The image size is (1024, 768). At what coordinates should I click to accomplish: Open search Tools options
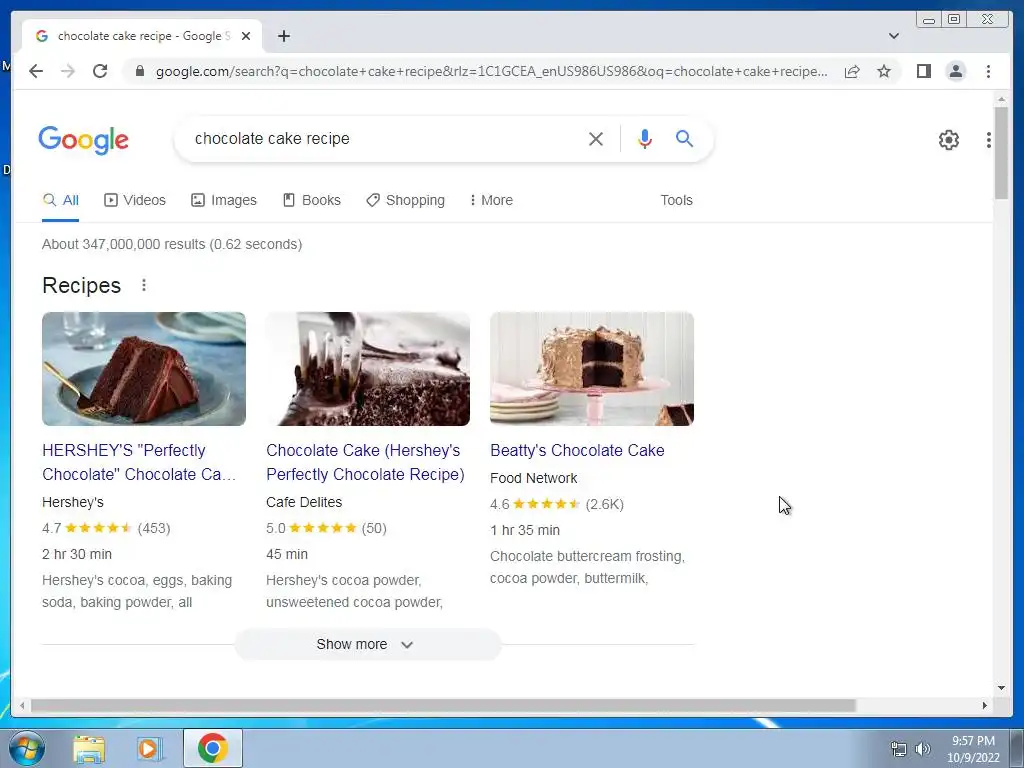676,200
